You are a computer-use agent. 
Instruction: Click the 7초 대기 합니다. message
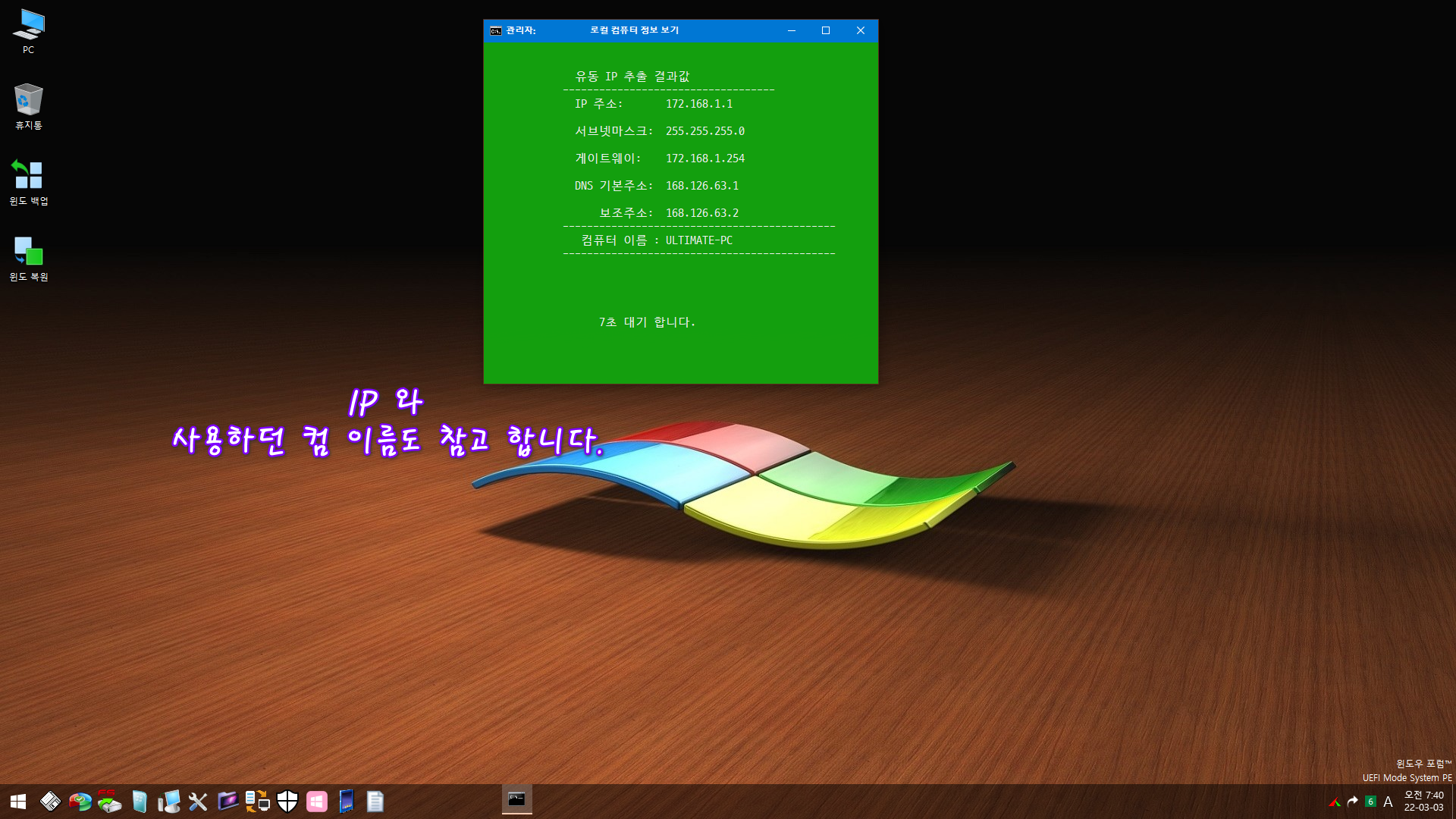(647, 322)
